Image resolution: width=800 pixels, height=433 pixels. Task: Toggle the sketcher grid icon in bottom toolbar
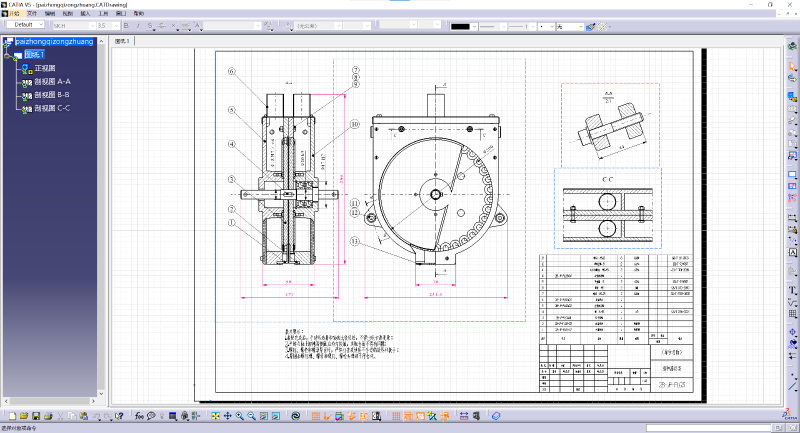(396, 416)
